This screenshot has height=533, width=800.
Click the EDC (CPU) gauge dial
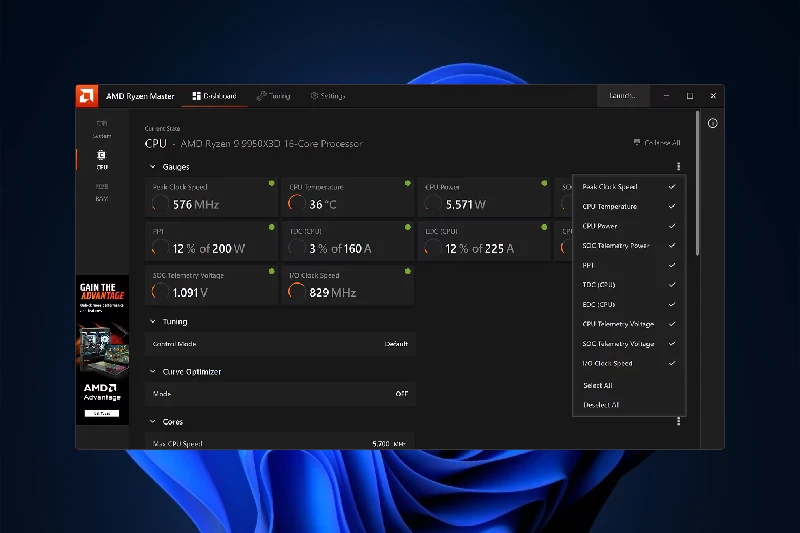pyautogui.click(x=433, y=248)
